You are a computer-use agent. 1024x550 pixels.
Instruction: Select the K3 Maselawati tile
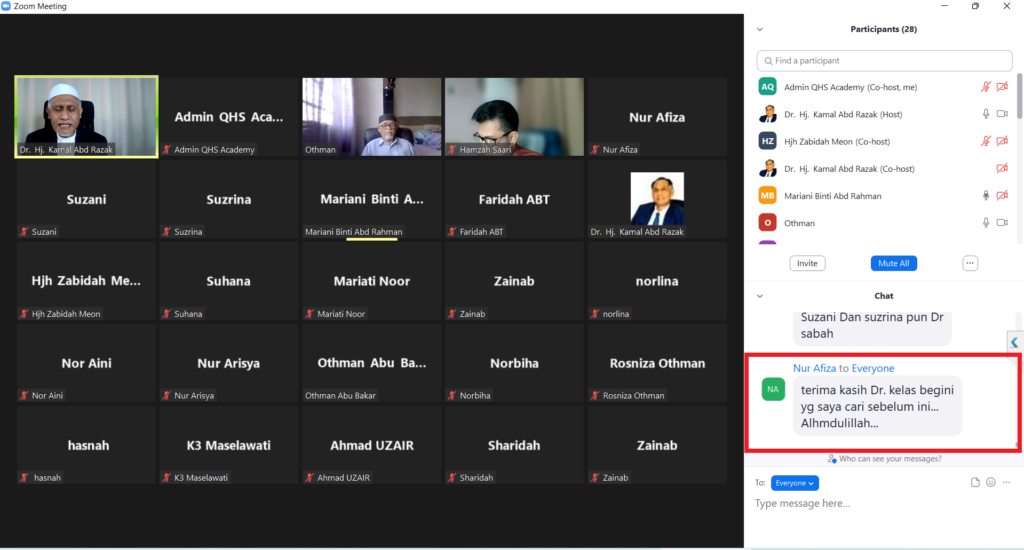(x=229, y=445)
